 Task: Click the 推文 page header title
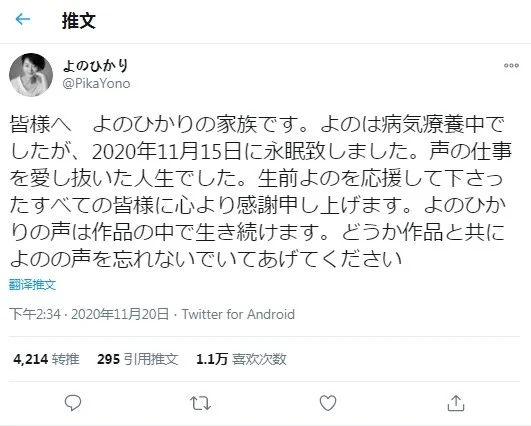tap(79, 21)
